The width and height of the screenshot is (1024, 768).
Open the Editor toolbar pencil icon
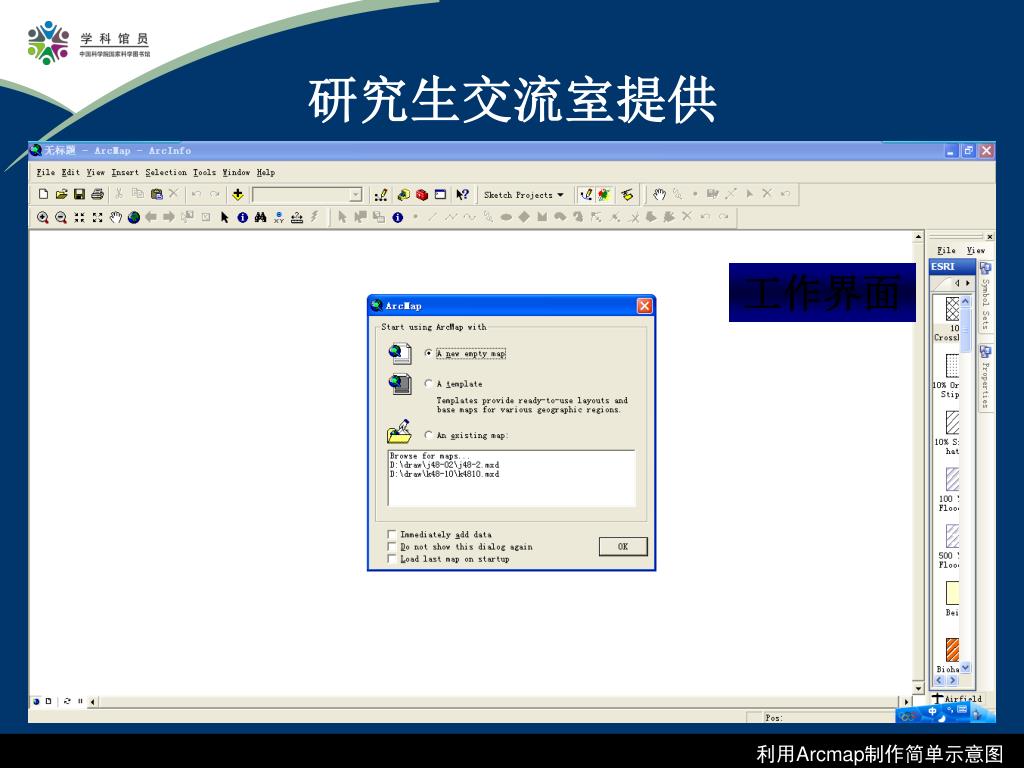point(381,195)
